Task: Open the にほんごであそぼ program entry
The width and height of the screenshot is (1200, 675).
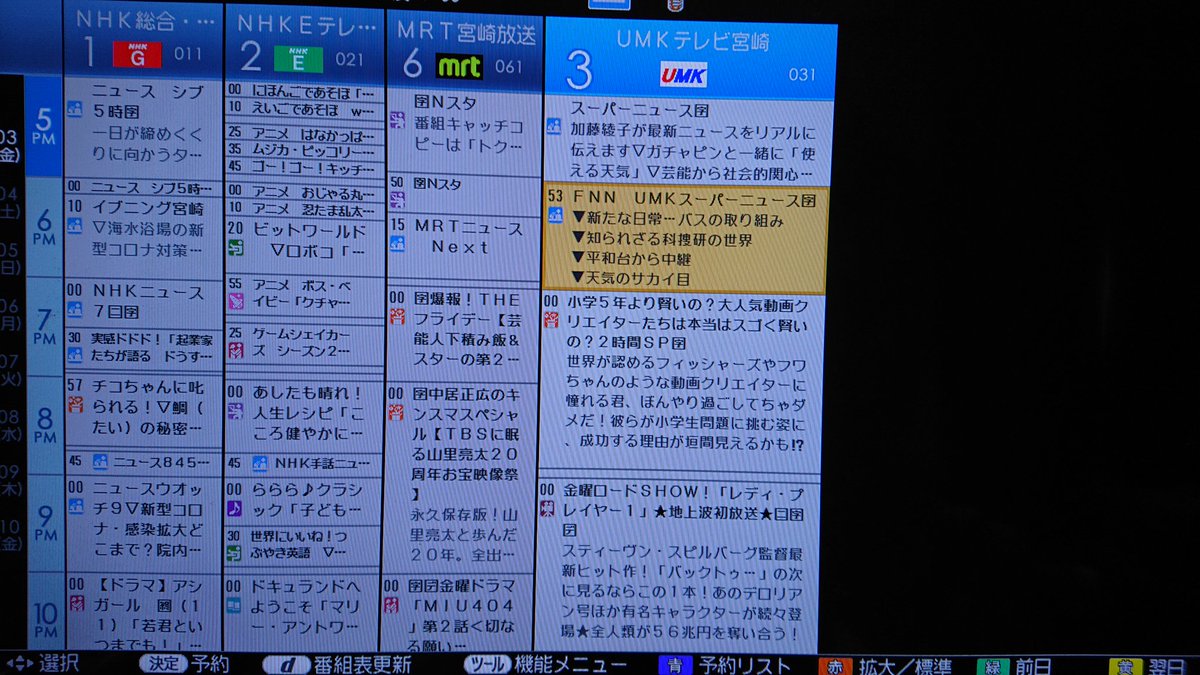Action: (304, 92)
